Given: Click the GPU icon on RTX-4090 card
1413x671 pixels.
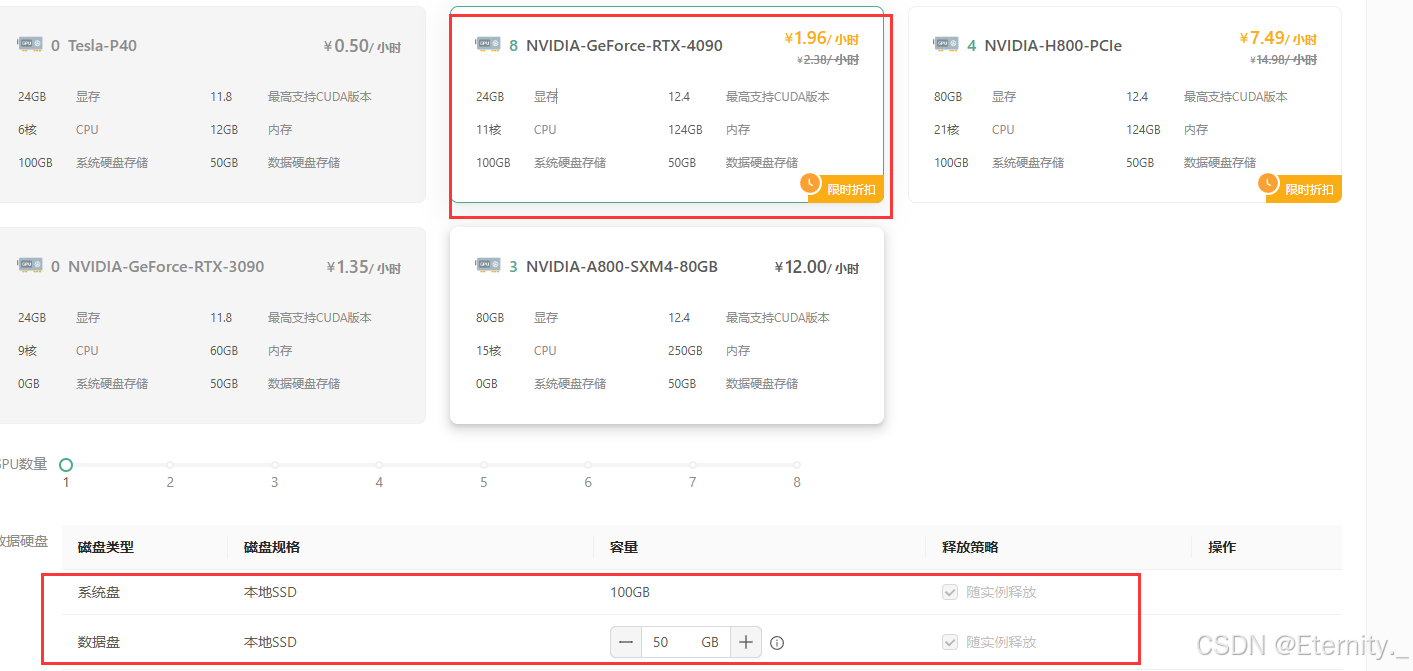Looking at the screenshot, I should coord(488,45).
